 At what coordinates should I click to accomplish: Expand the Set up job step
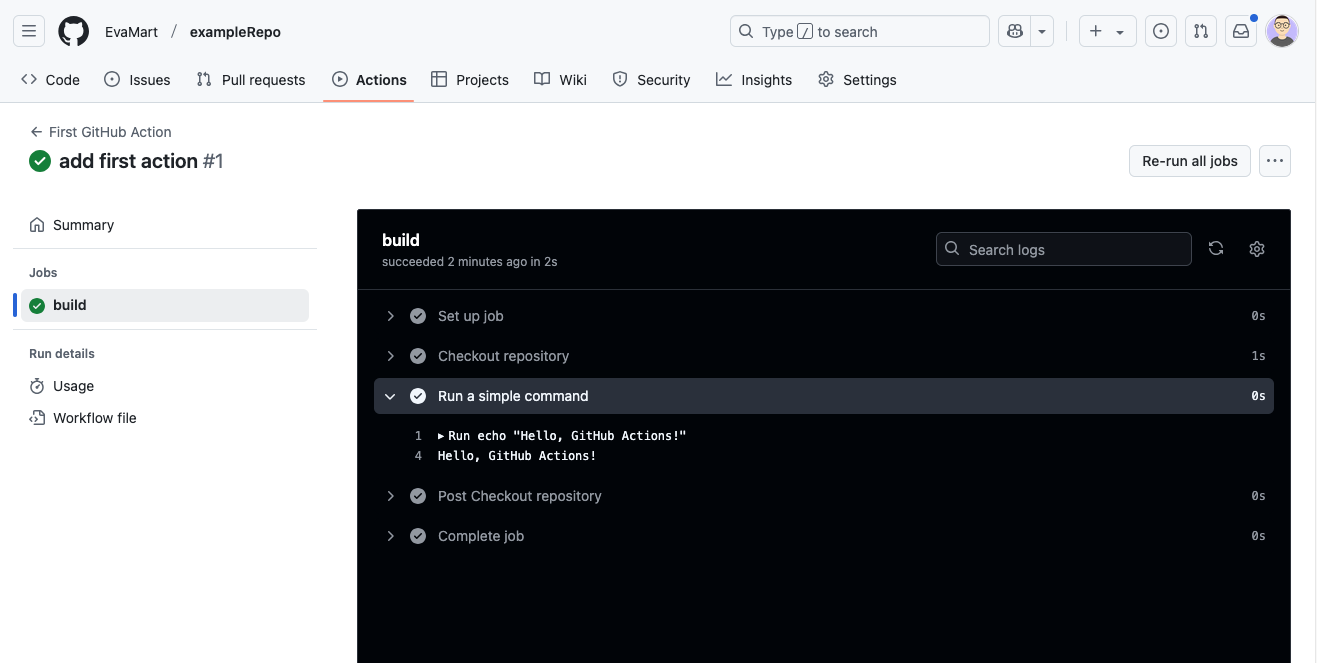[x=390, y=315]
